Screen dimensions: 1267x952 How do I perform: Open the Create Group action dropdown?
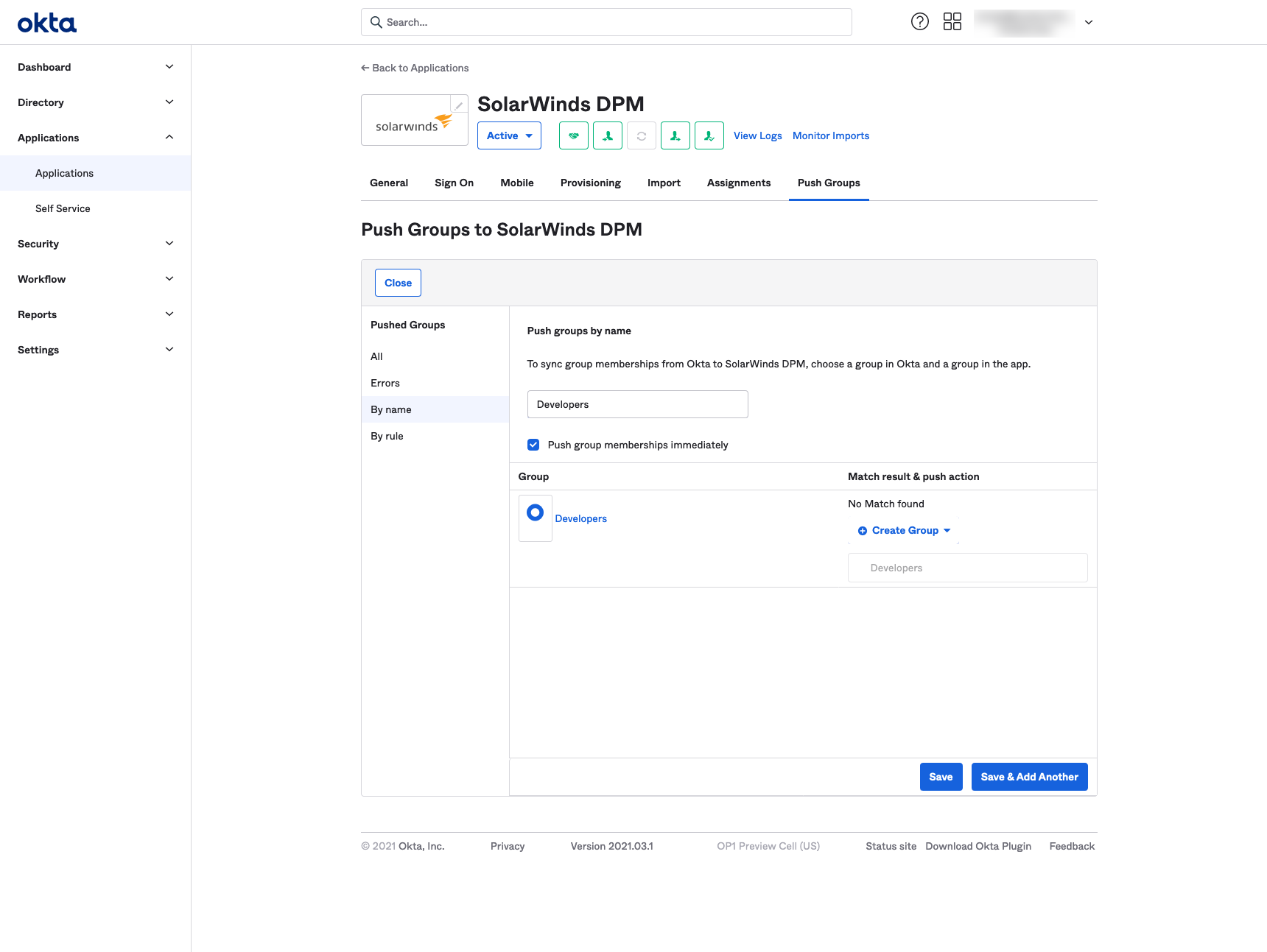904,531
